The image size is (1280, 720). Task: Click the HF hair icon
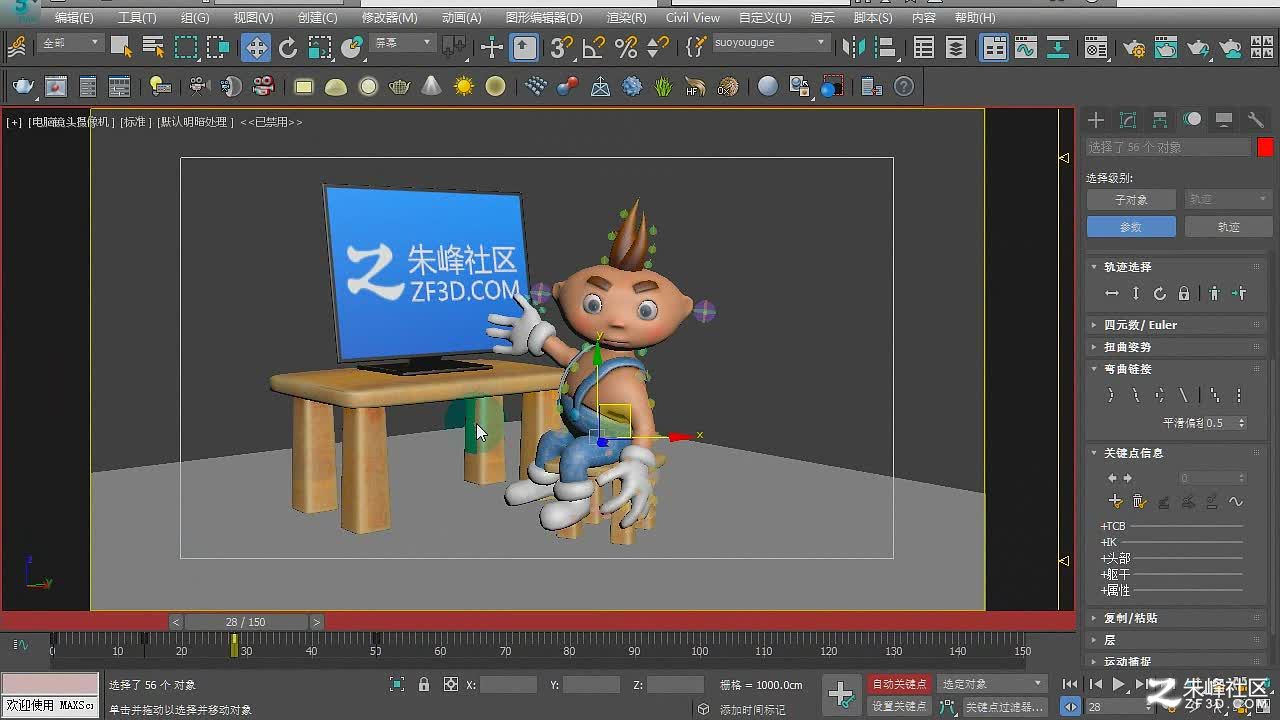click(696, 87)
